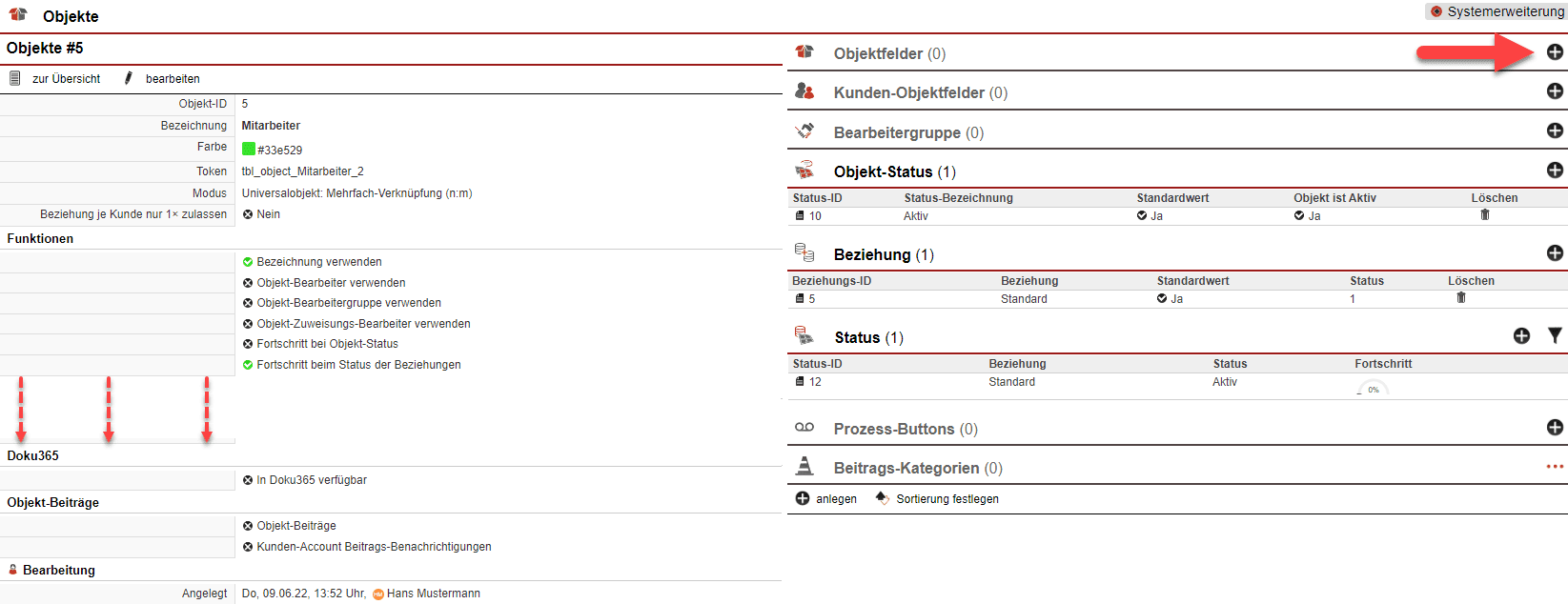Screen dimensions: 1568x604
Task: Click 'Sortierung festlegen' link
Action: coord(947,499)
